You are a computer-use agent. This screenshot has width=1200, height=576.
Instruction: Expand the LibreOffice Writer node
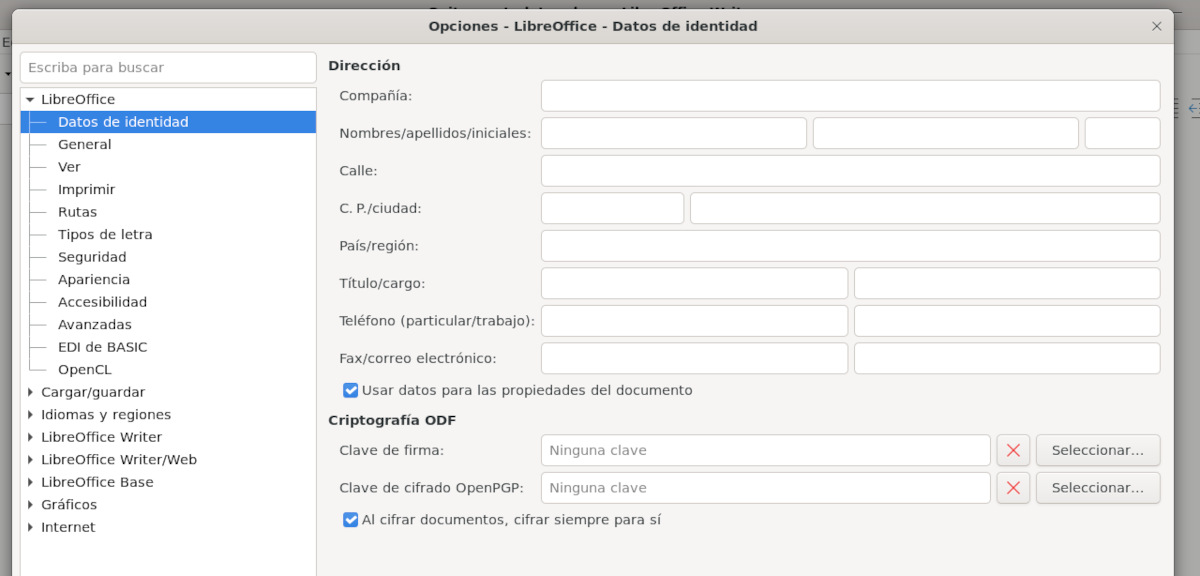[30, 437]
